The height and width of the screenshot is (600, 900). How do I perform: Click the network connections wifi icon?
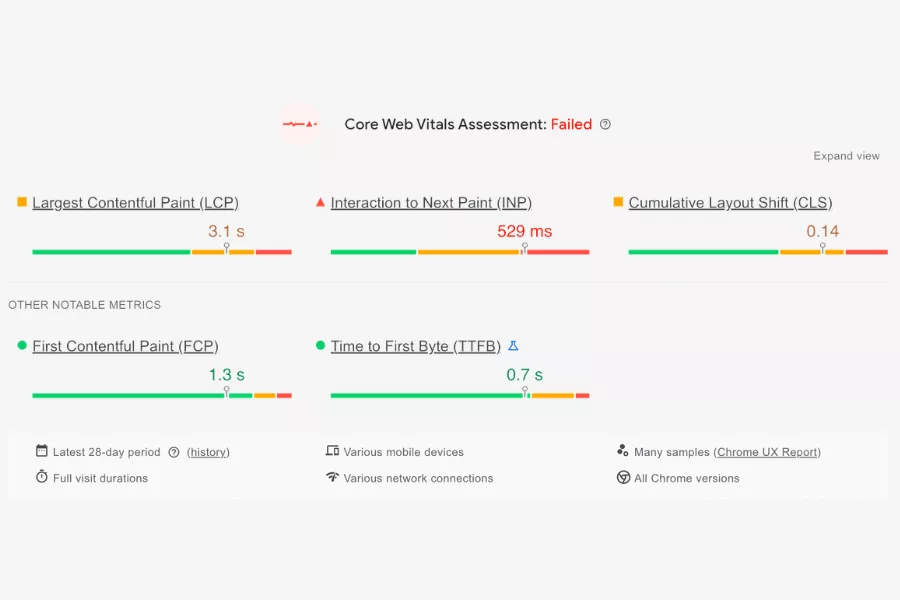[333, 478]
